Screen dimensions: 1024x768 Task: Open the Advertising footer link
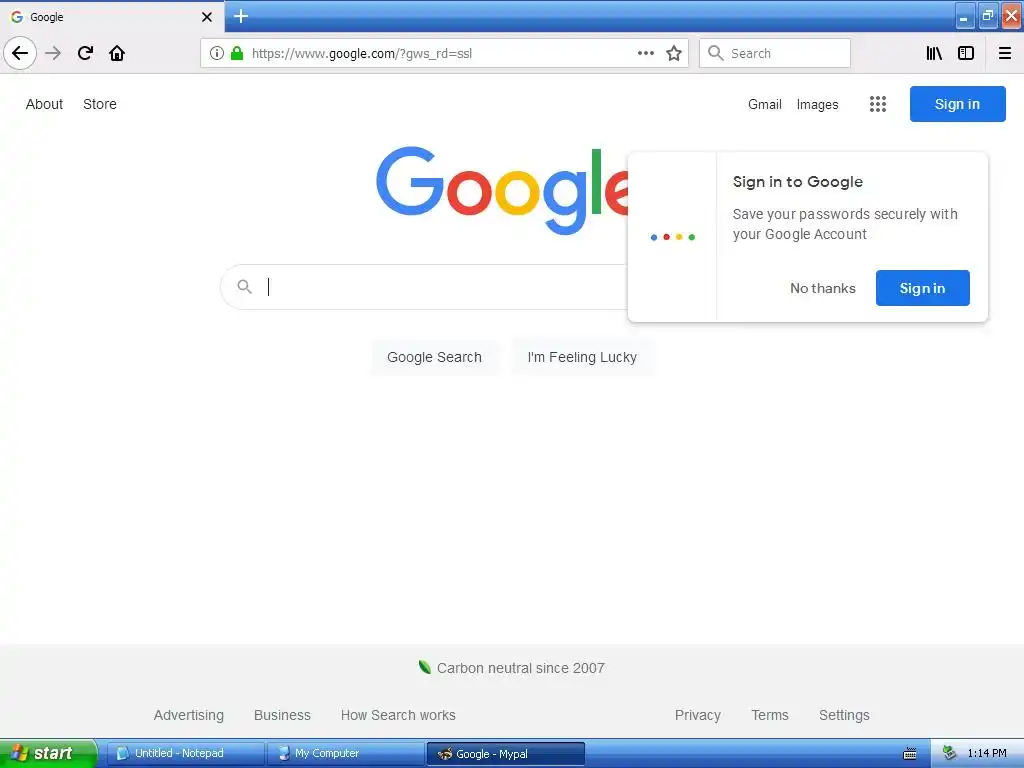[x=189, y=715]
